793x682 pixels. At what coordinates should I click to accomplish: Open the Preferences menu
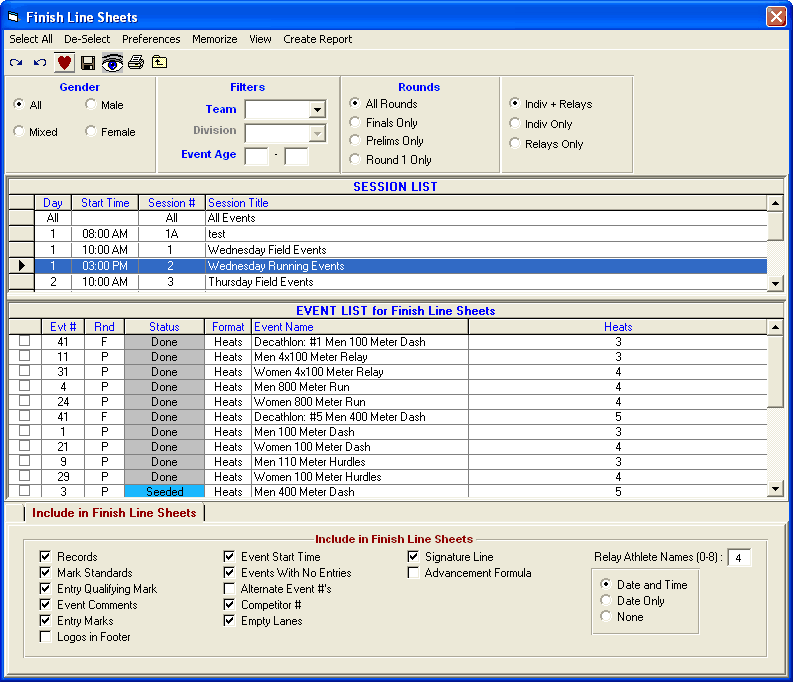[x=151, y=39]
